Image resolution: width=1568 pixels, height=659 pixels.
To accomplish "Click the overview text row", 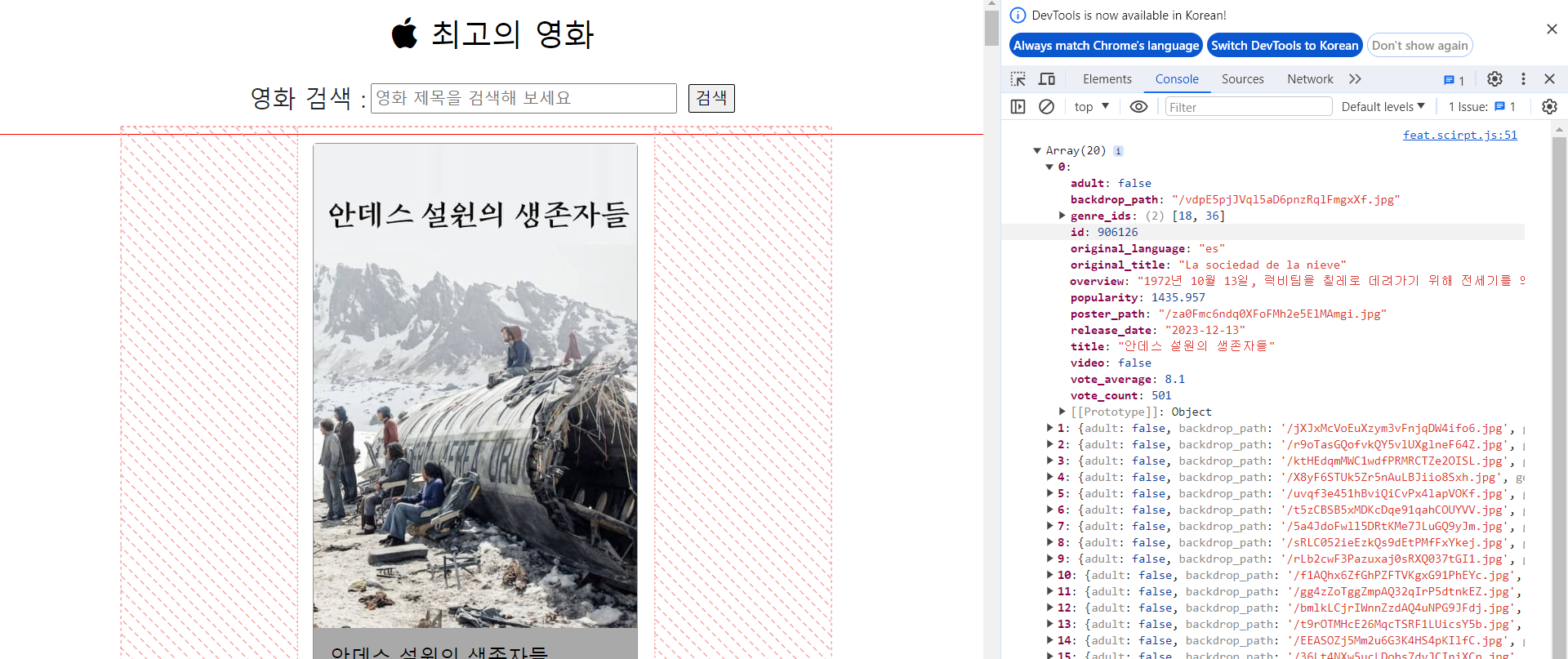I will click(x=1297, y=281).
